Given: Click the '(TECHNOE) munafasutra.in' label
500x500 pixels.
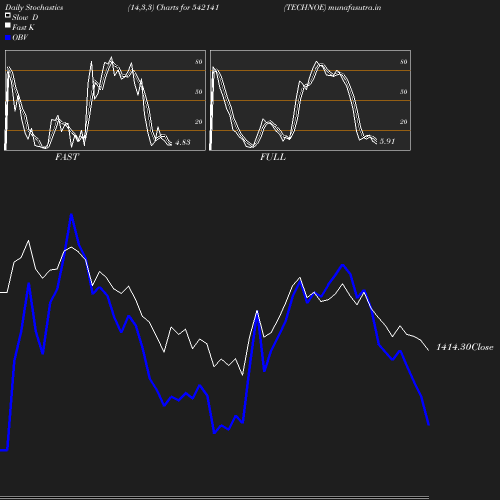Looking at the screenshot, I should coord(332,7).
